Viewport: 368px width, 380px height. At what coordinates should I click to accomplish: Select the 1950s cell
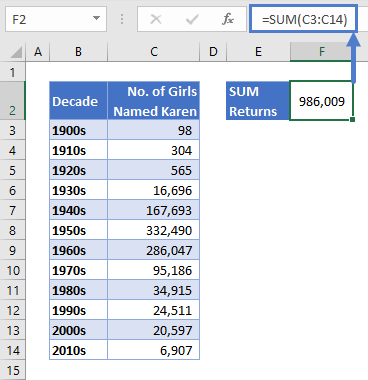pos(78,230)
